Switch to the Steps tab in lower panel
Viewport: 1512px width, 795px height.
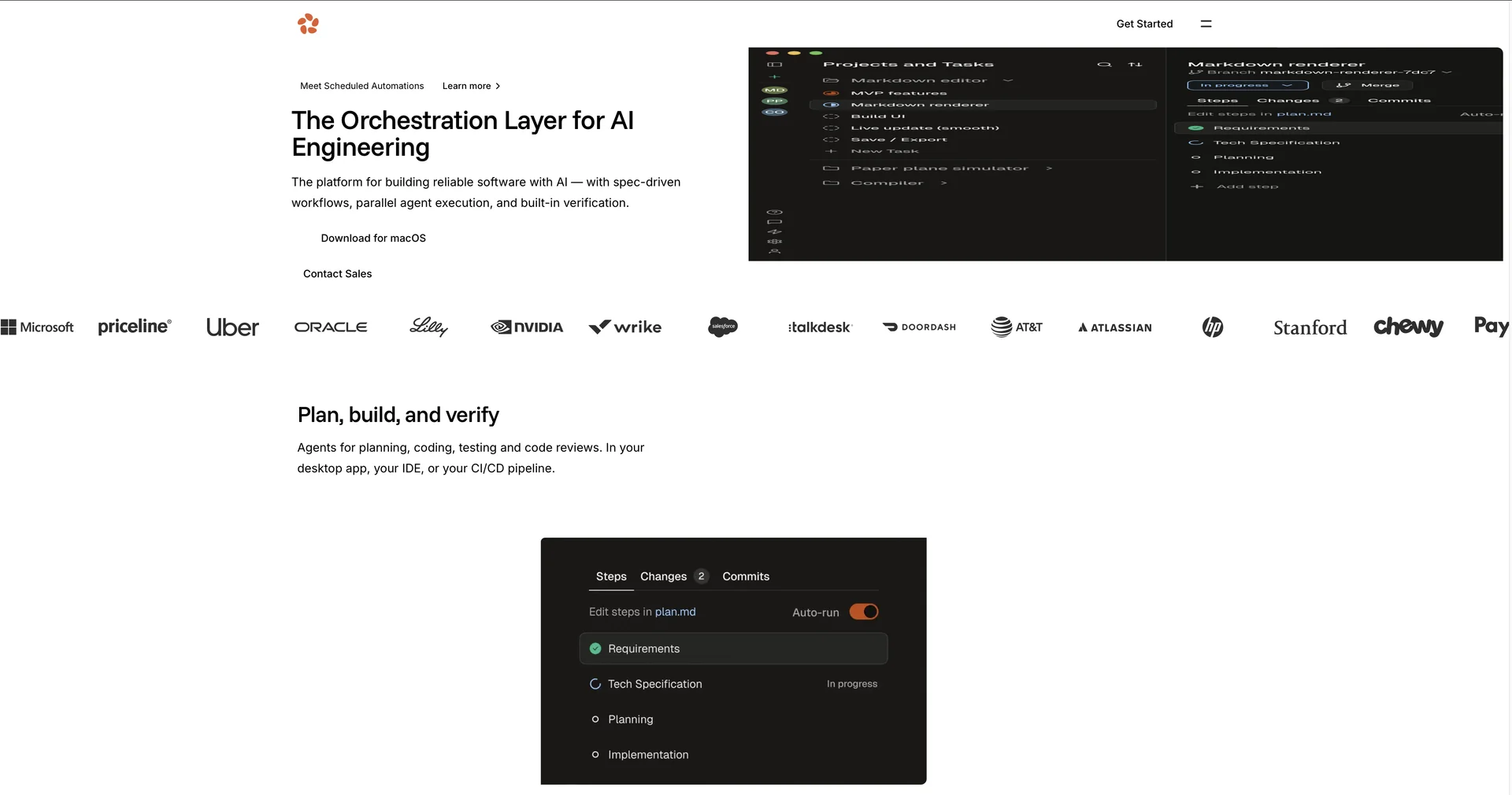coord(611,576)
